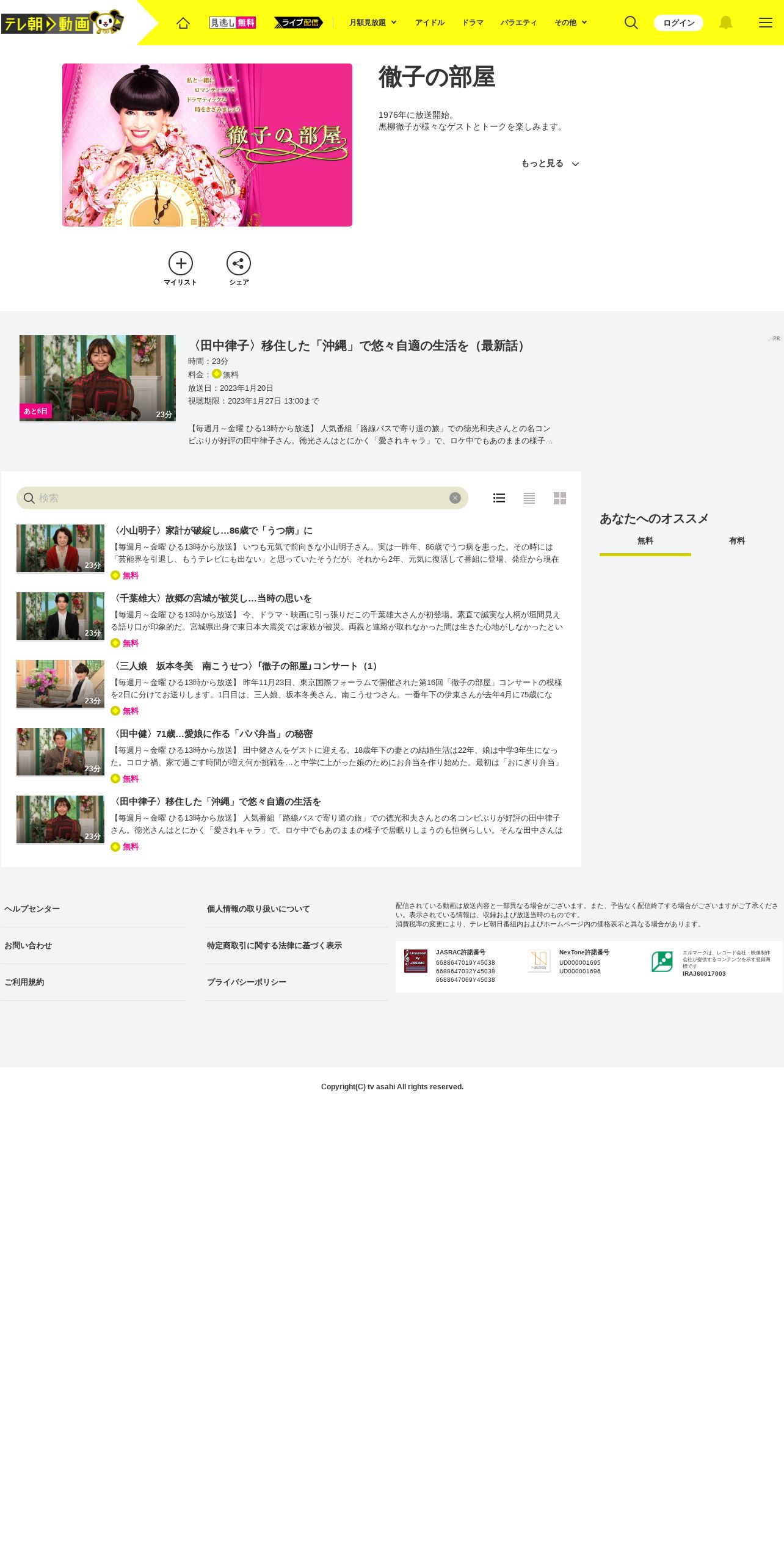Switch to grid view
This screenshot has height=1568, width=784.
coord(560,498)
